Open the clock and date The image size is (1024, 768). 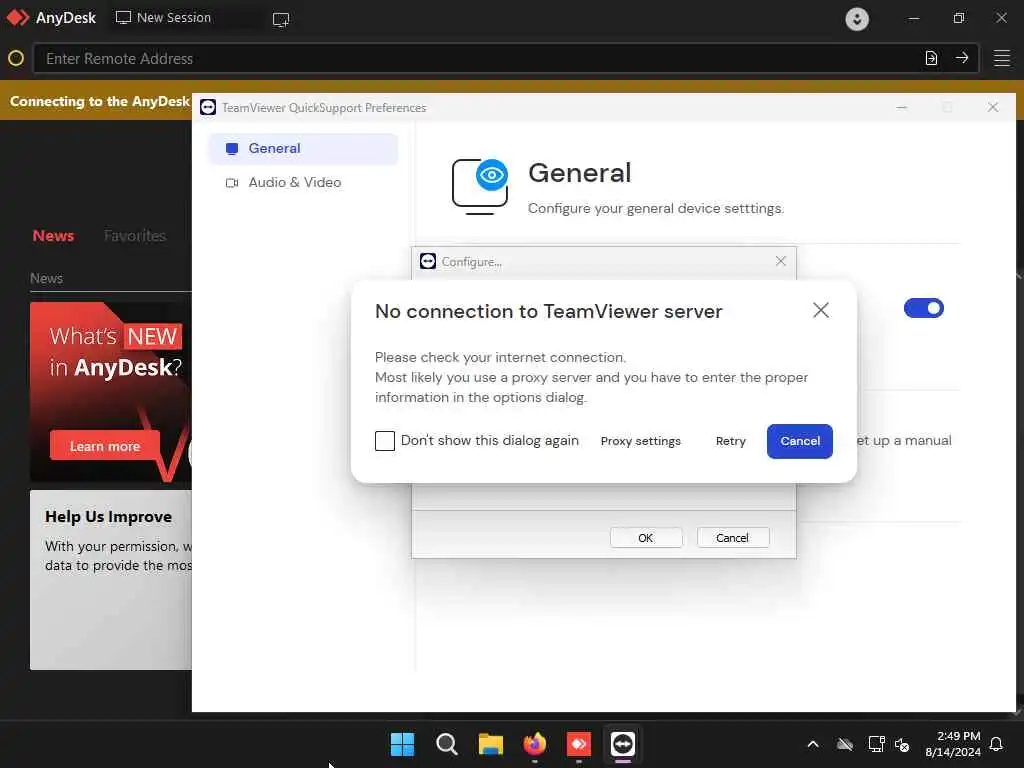tap(953, 744)
